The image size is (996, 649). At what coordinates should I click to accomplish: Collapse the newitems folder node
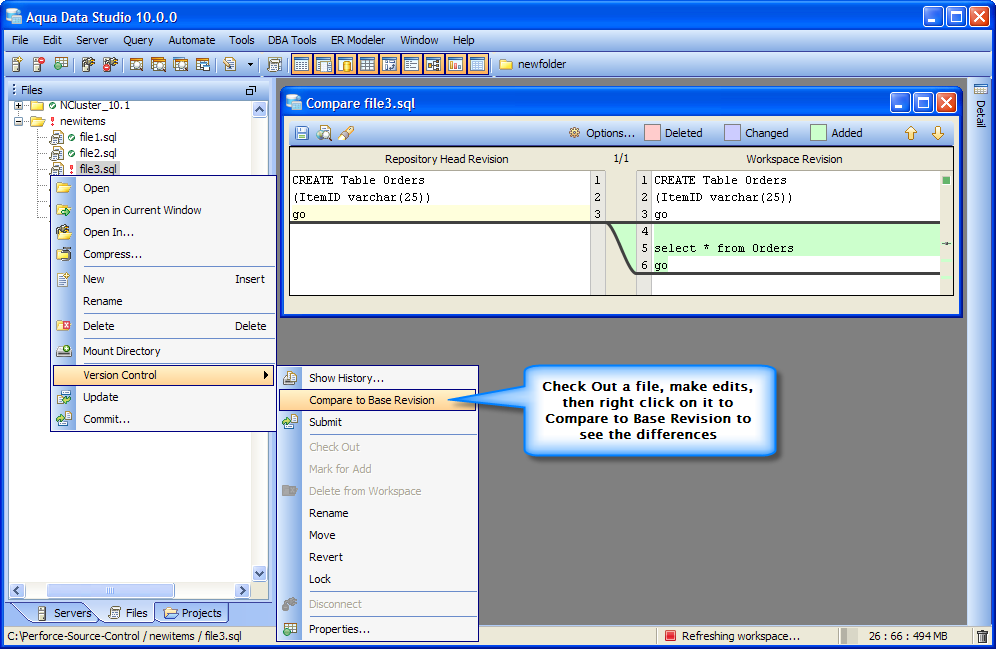18,121
